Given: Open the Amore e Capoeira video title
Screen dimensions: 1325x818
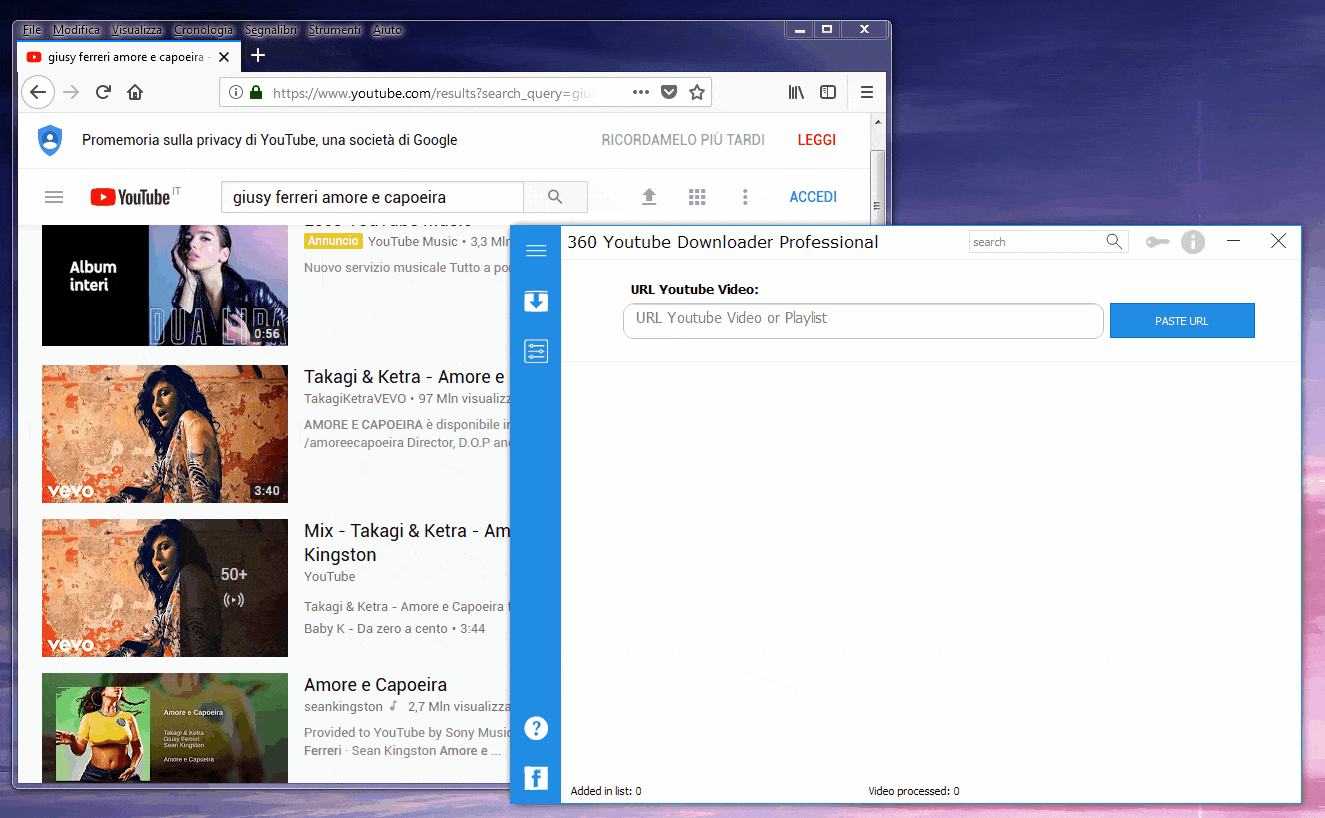Looking at the screenshot, I should [375, 685].
